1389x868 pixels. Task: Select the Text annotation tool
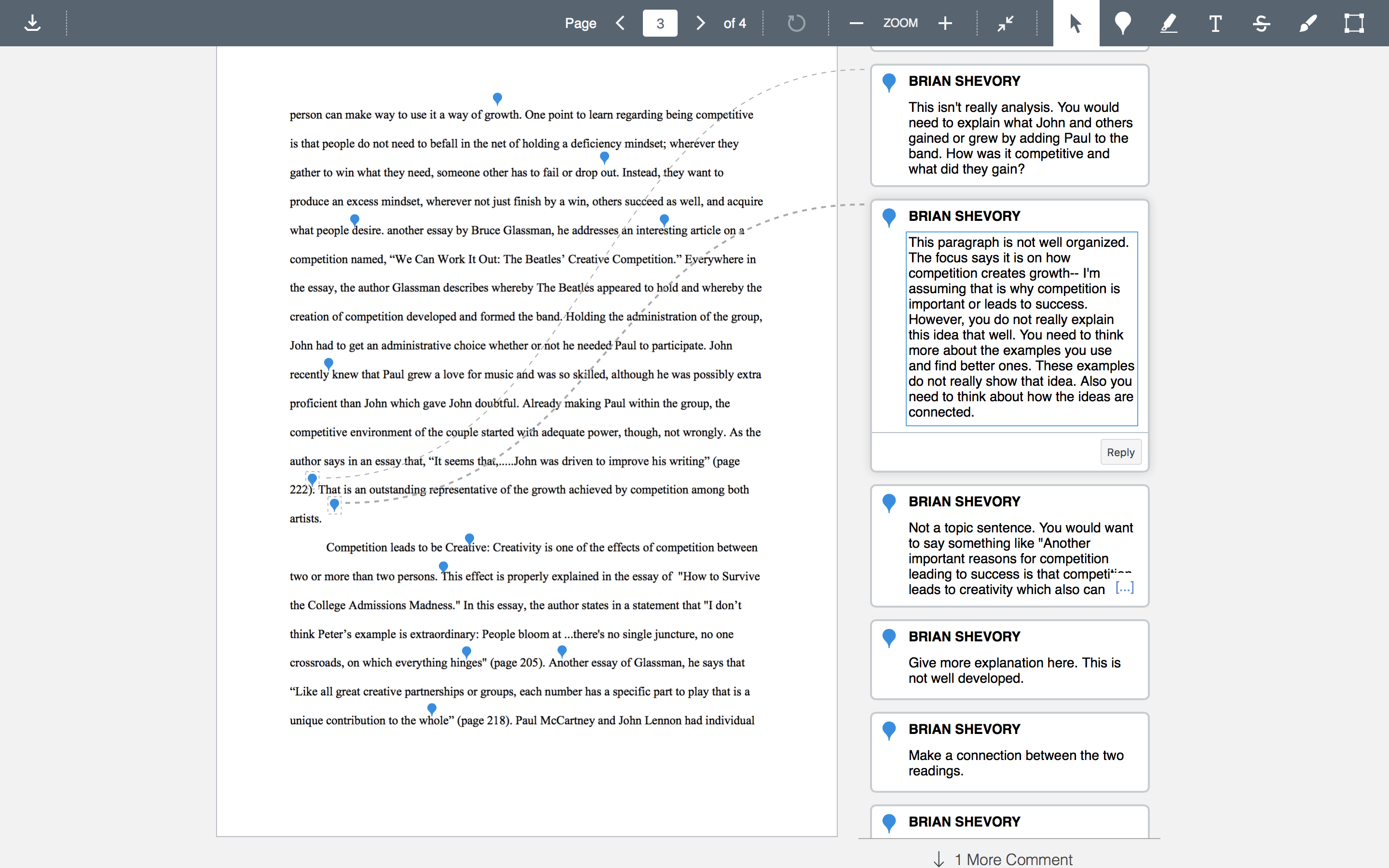[1215, 23]
